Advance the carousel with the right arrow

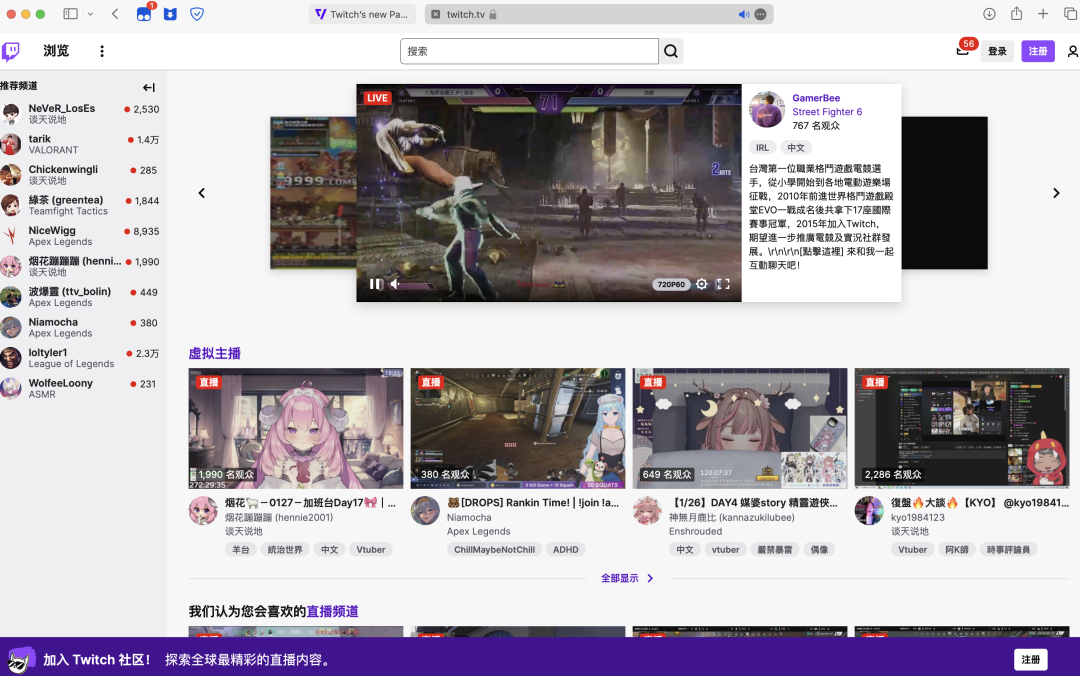(1057, 193)
